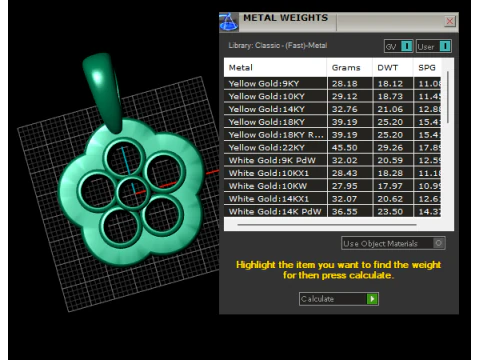
Task: Click the Metal Weights cone icon
Action: 229,22
